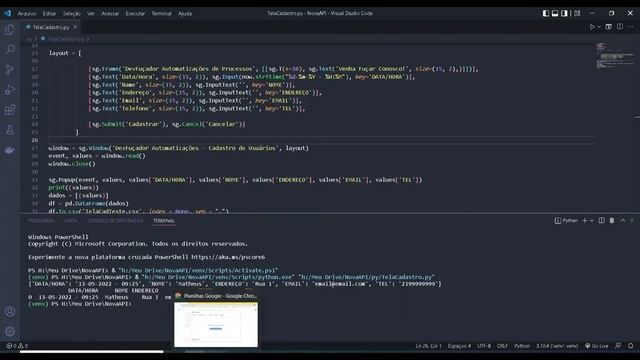The height and width of the screenshot is (360, 640).
Task: Change indentation via Espaços: 4
Action: [x=459, y=346]
